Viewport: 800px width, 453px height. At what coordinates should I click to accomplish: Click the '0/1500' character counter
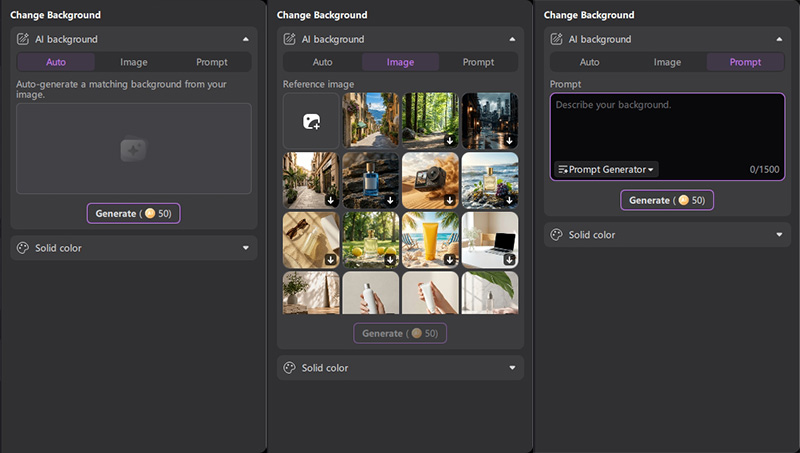coord(764,169)
